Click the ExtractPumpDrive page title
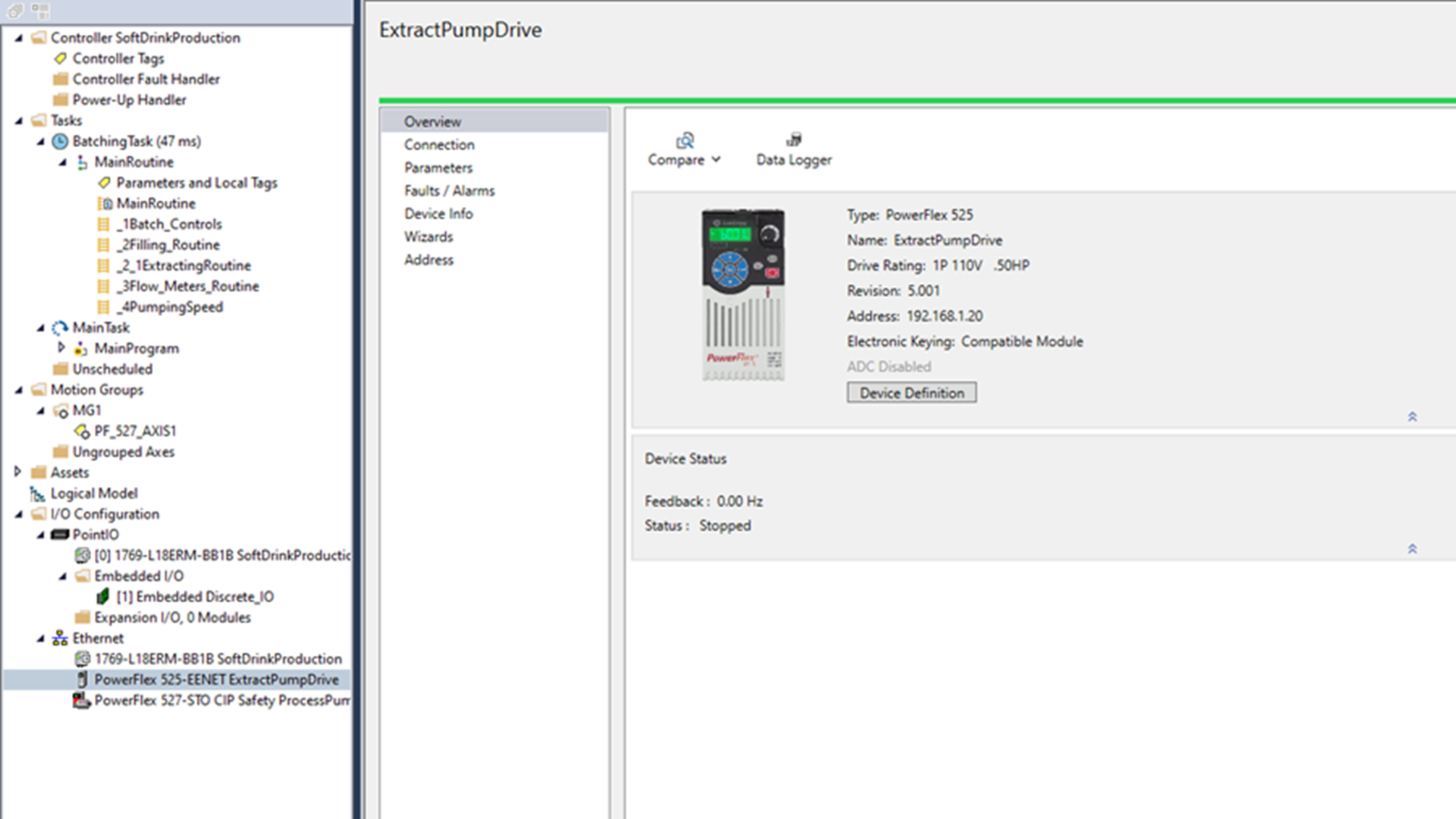The image size is (1456, 819). [460, 30]
